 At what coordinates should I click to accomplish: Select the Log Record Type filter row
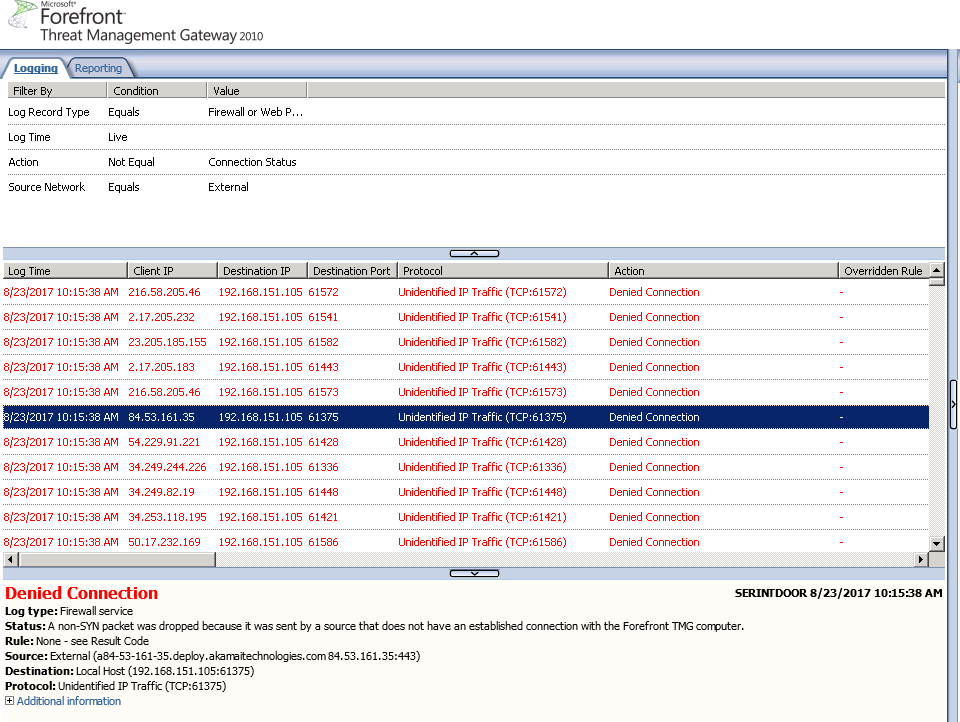pos(49,112)
